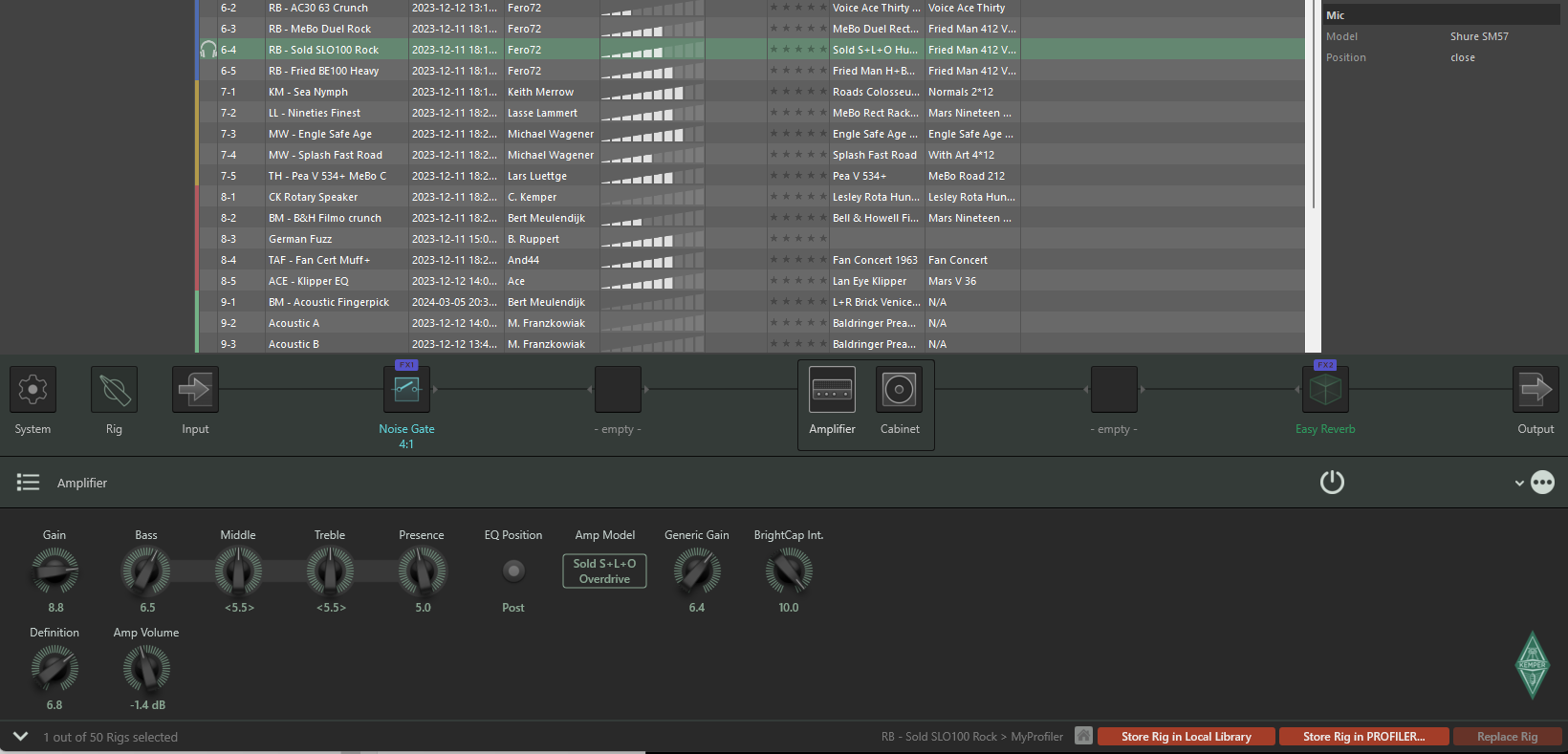
Task: Set star rating on ACE - Klipper EQ row
Action: [x=798, y=281]
